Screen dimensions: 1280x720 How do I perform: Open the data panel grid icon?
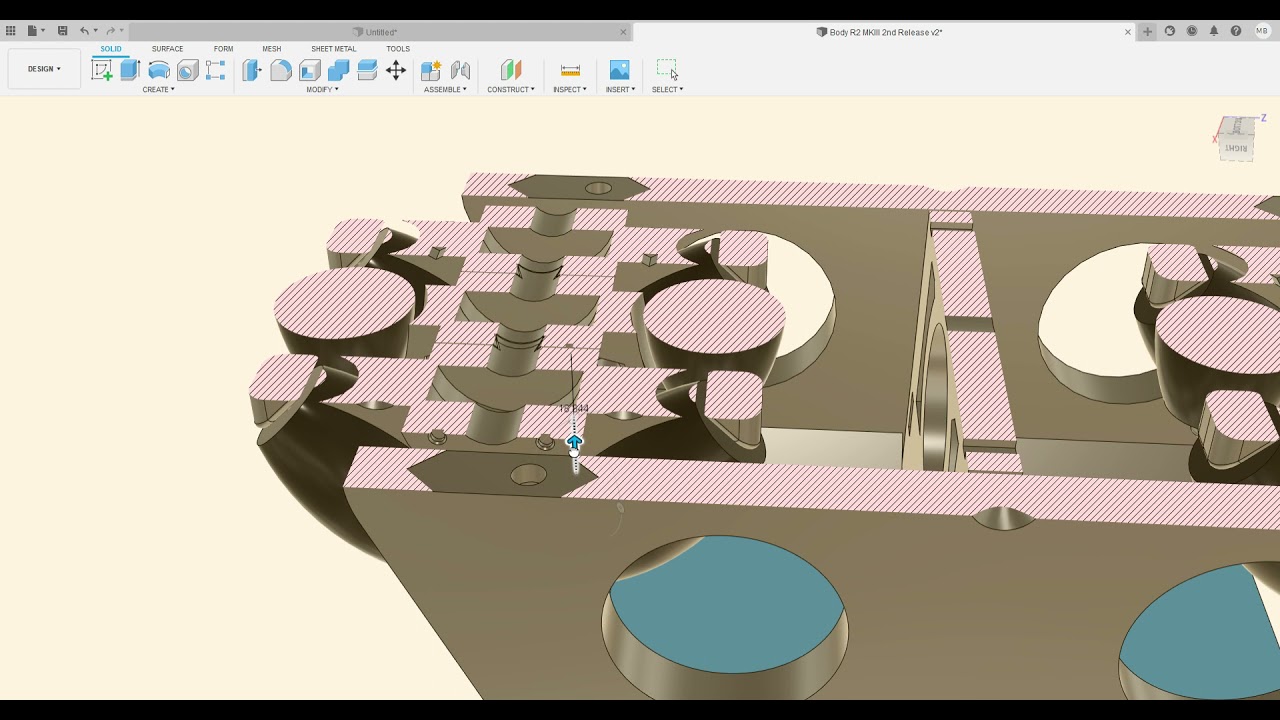(11, 31)
